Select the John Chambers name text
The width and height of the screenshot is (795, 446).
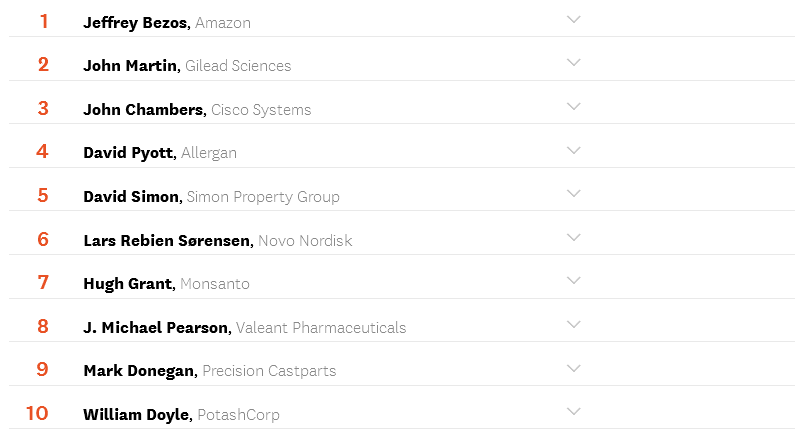(x=144, y=110)
